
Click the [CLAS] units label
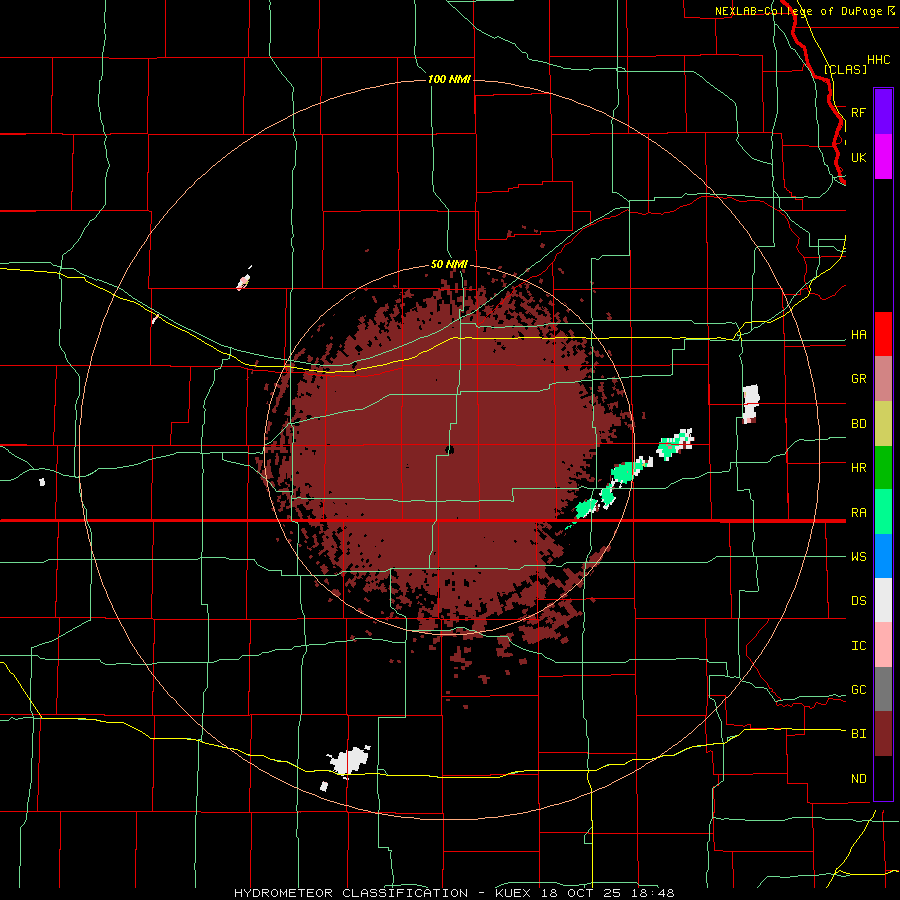[845, 69]
